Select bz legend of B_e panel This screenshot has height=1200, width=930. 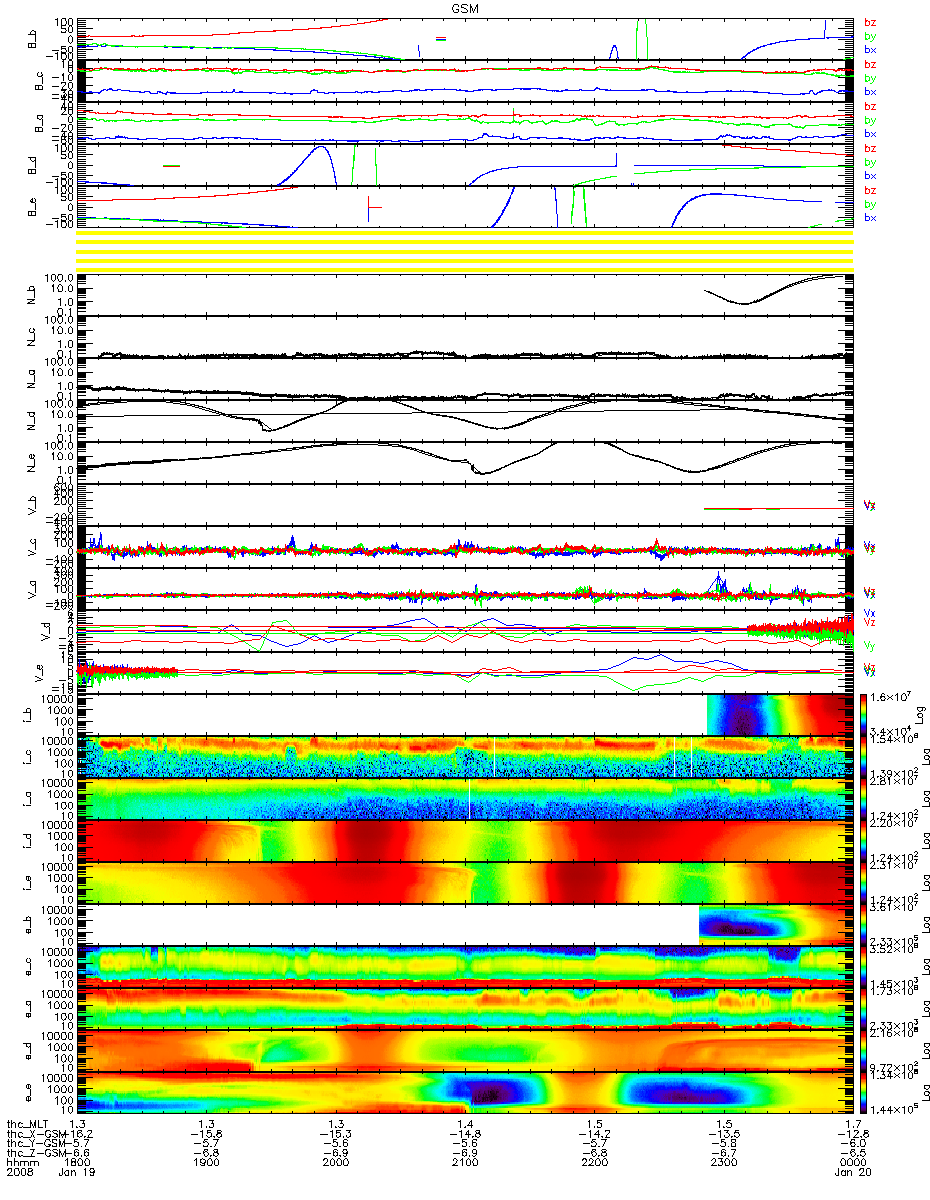(870, 191)
